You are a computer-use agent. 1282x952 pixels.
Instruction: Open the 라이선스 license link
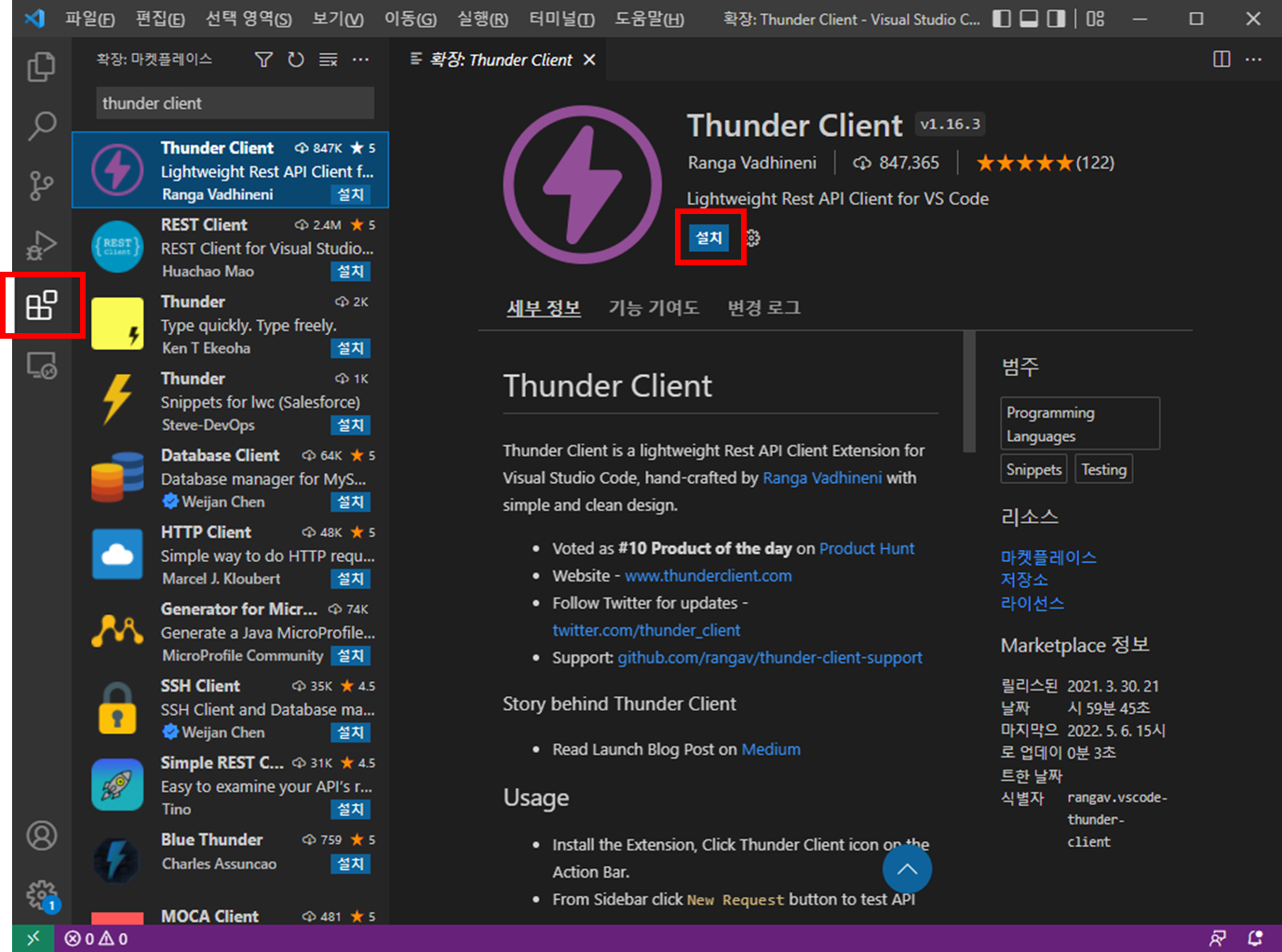(x=1032, y=603)
